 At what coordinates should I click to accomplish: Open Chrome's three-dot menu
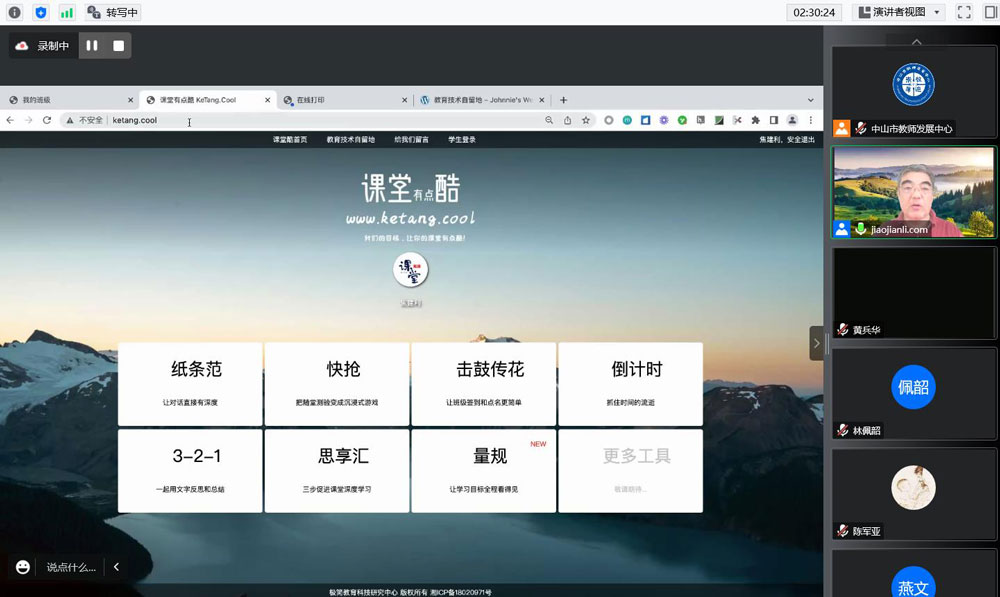[811, 120]
